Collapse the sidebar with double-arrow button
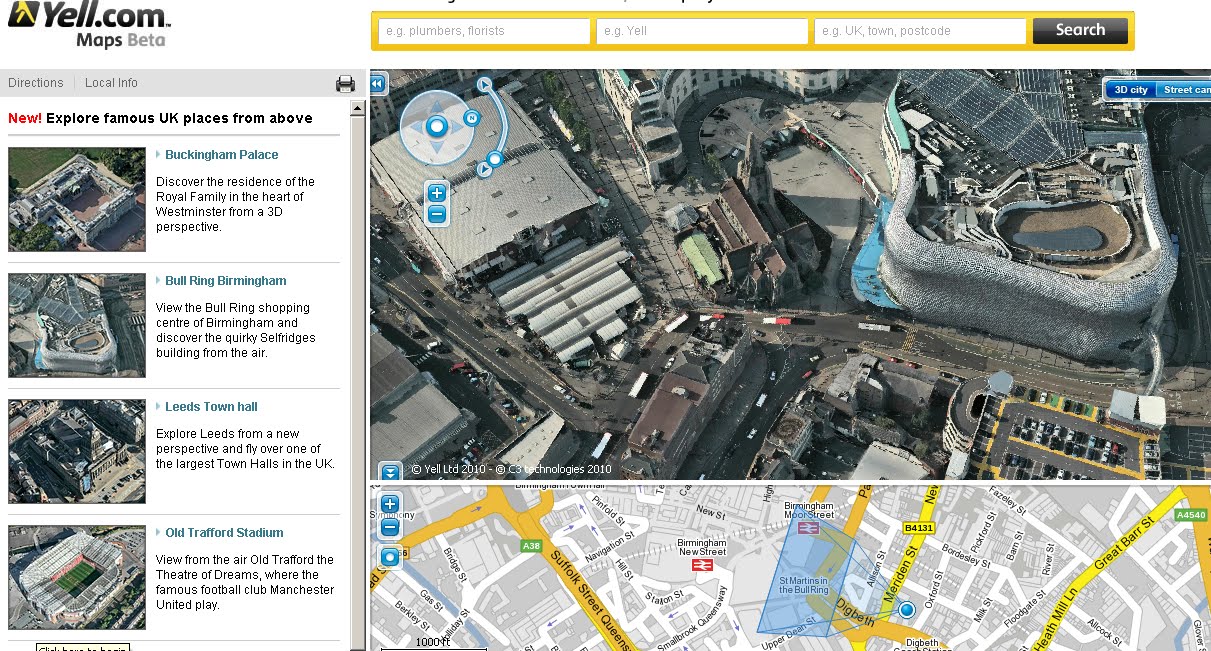 tap(378, 85)
